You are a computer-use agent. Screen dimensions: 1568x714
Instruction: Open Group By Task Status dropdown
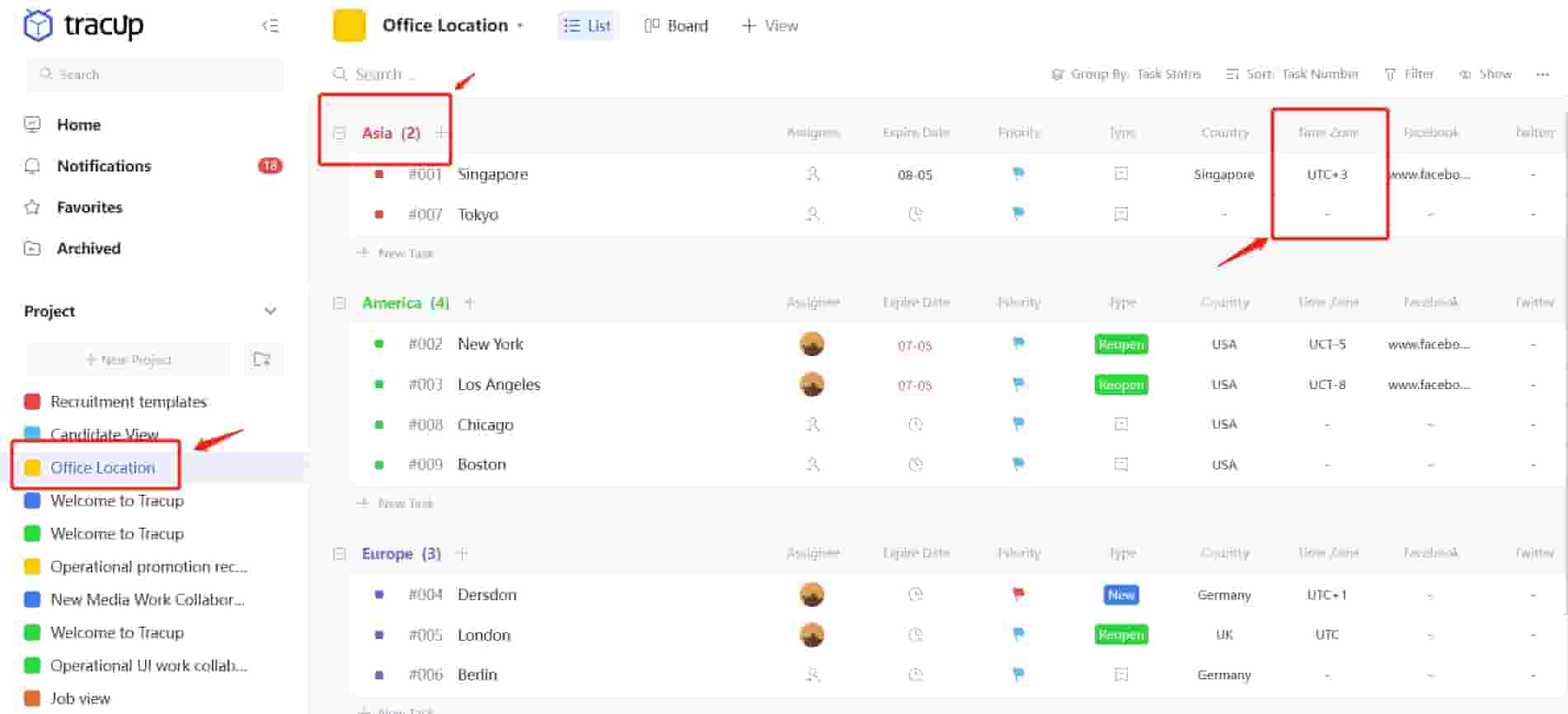pos(1126,74)
